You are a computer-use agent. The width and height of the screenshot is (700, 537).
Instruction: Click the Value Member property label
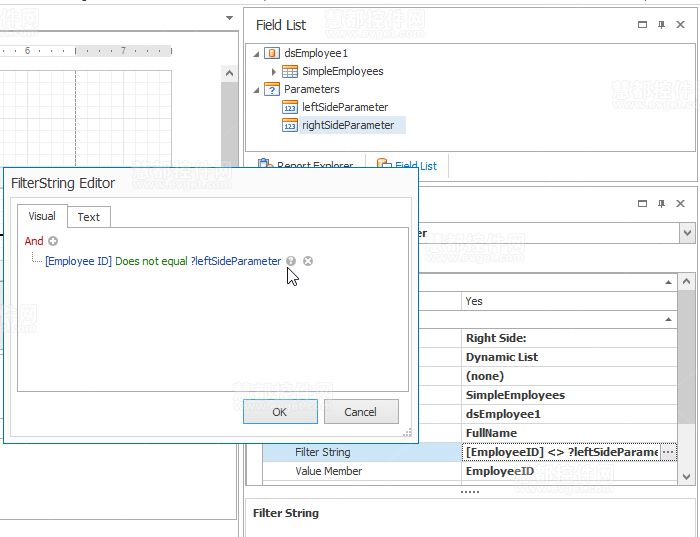(x=329, y=471)
